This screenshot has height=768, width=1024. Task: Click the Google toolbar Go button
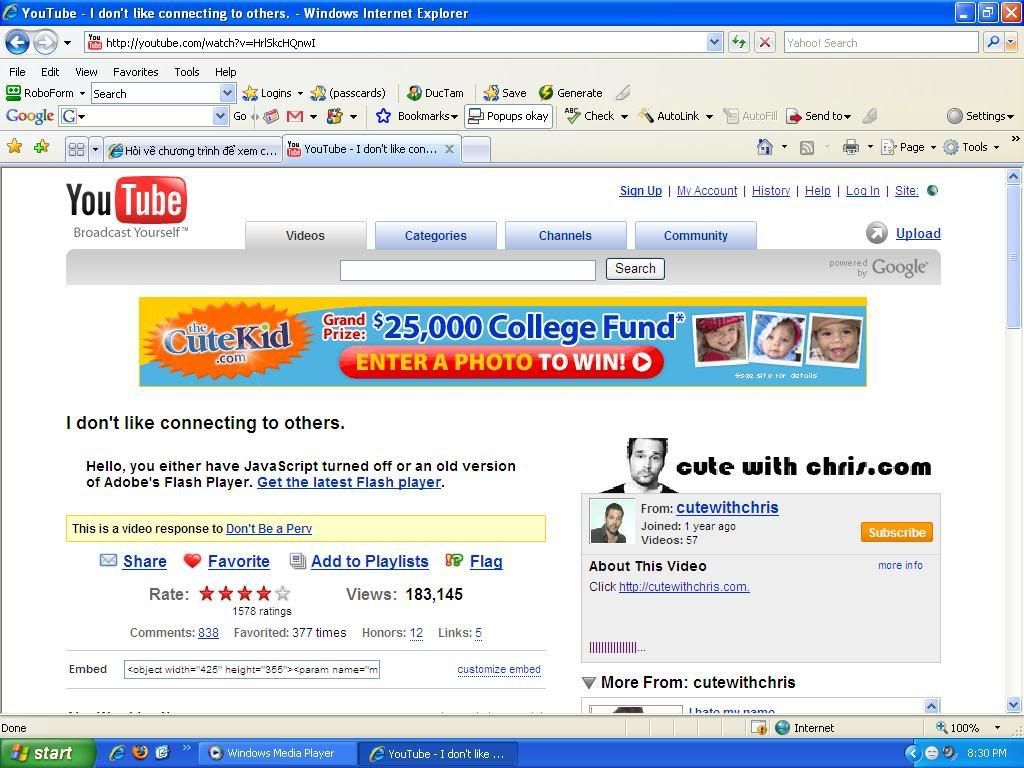coord(240,116)
